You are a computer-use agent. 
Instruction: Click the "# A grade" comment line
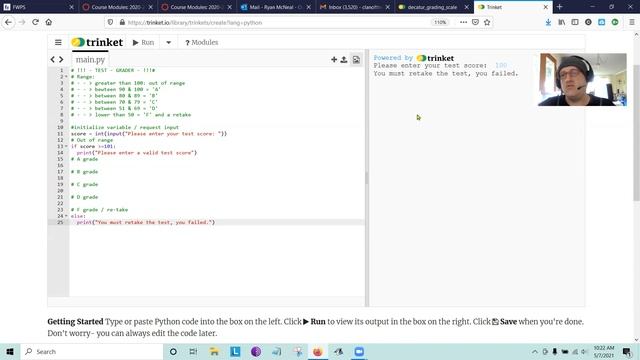pos(84,159)
